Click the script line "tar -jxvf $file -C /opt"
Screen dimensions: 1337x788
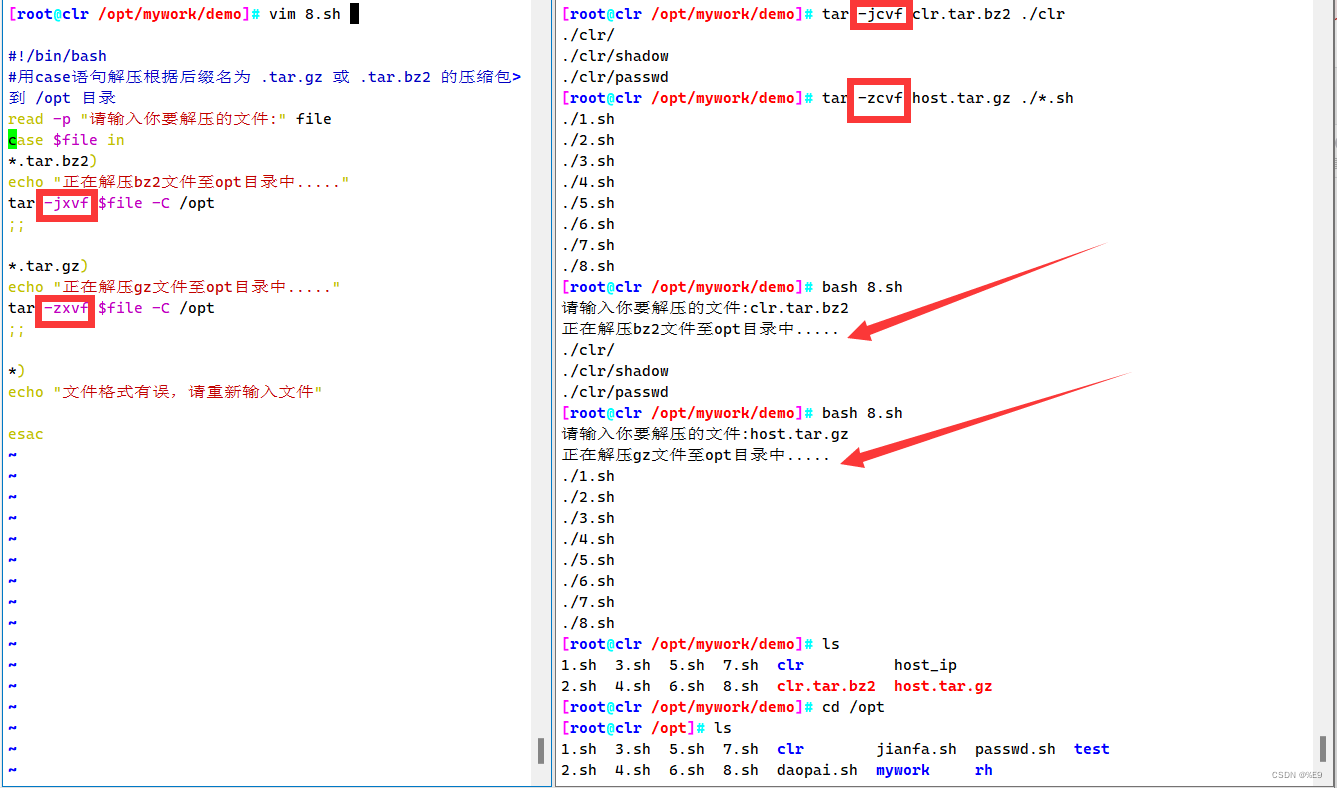coord(111,203)
